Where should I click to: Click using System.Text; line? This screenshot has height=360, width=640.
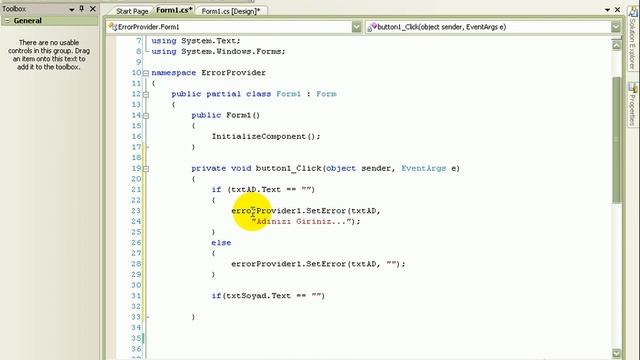(196, 41)
